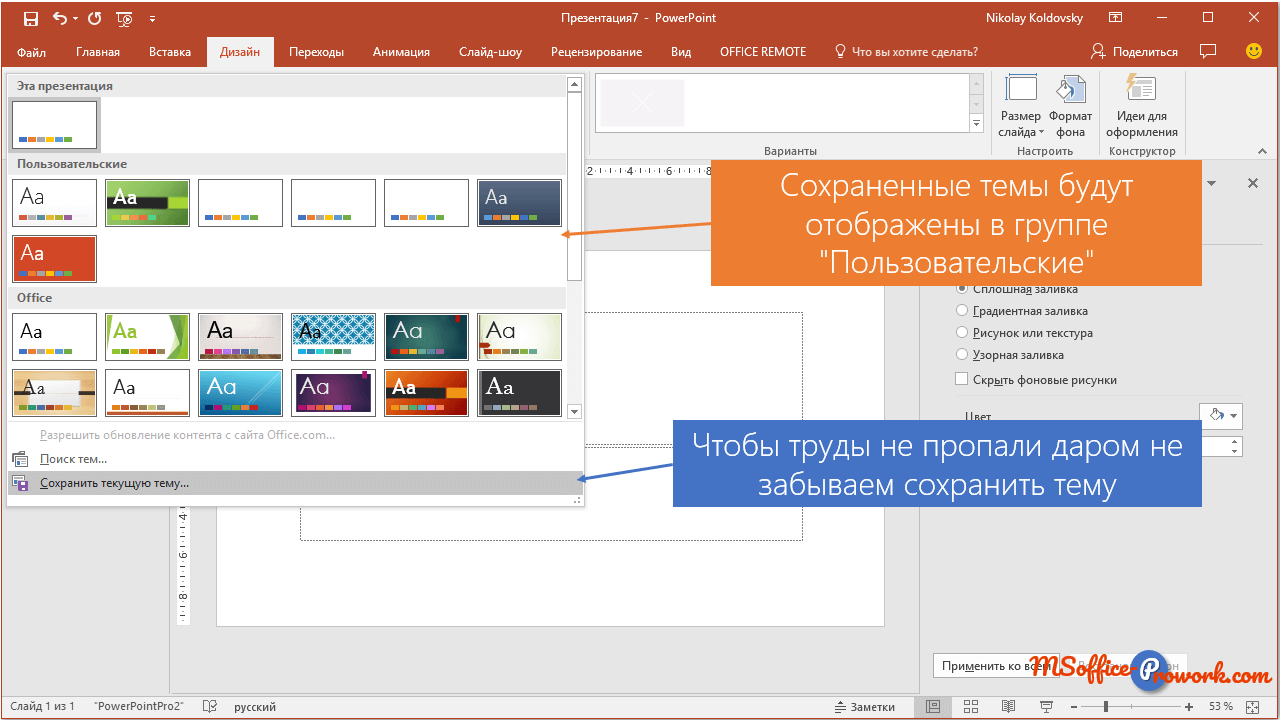
Task: Select the bright blue theme in Office group
Action: 241,393
